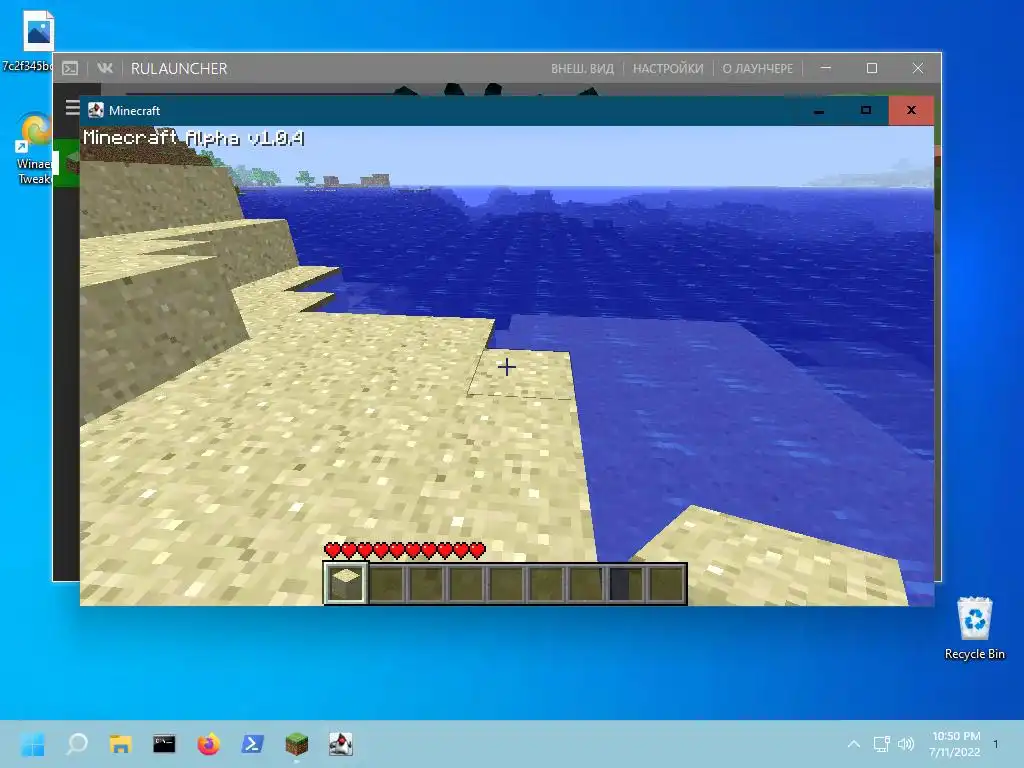This screenshot has width=1024, height=768.
Task: Open the network status tray icon
Action: pos(882,744)
